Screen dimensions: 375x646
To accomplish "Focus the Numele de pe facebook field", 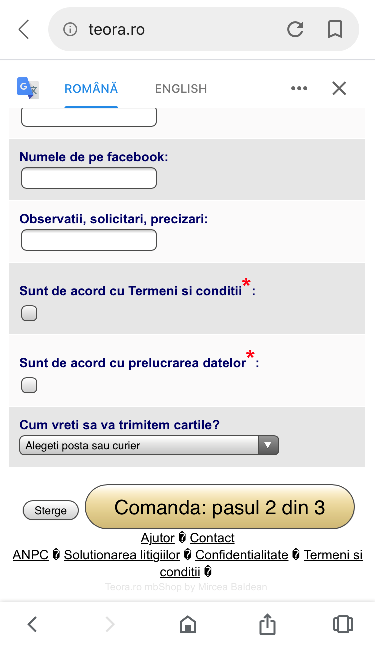I will pyautogui.click(x=89, y=178).
